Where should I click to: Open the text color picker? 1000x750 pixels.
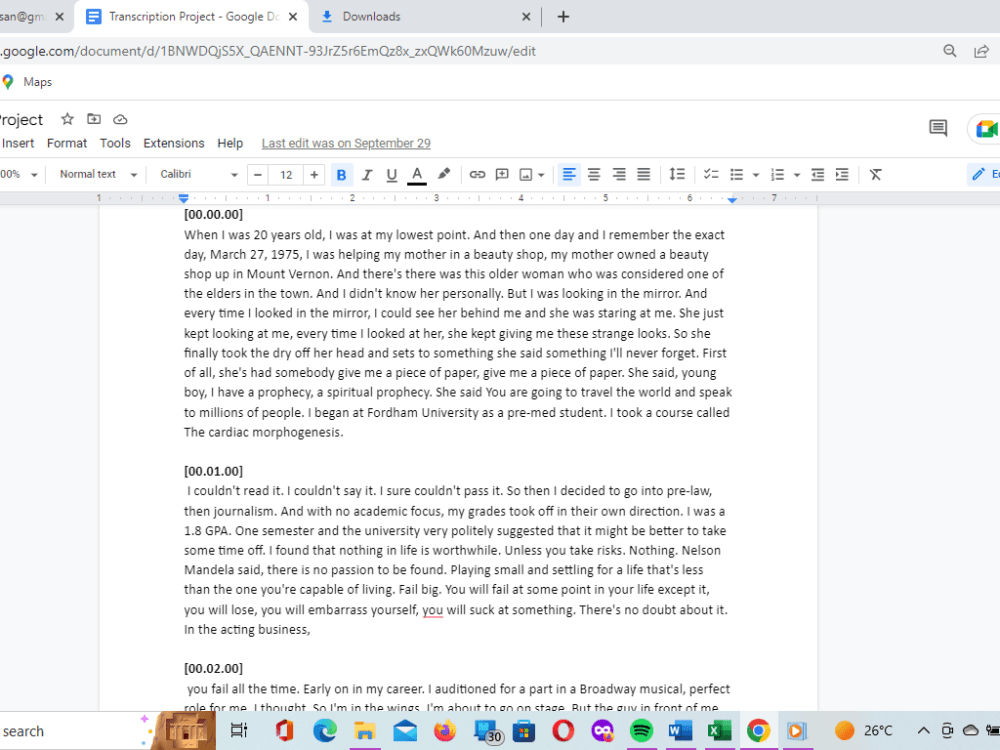click(416, 175)
